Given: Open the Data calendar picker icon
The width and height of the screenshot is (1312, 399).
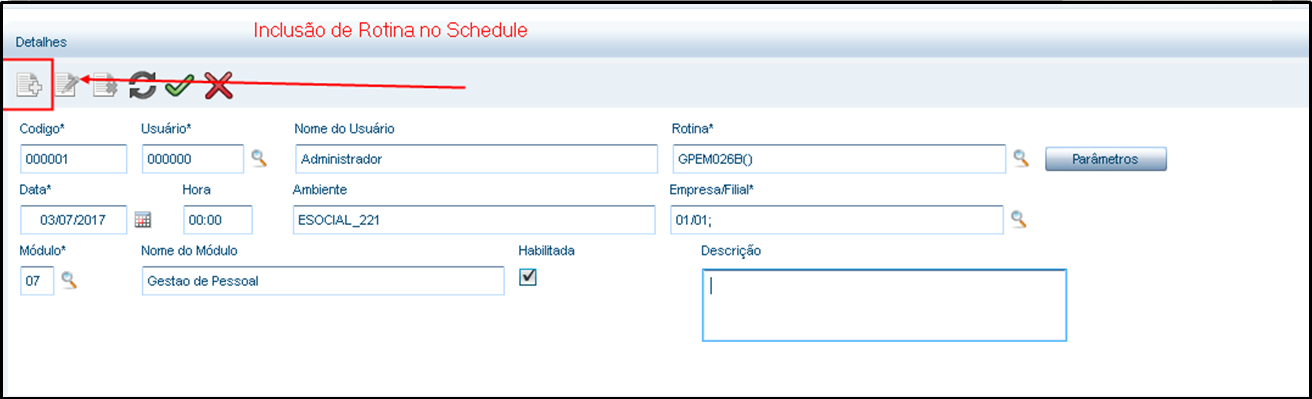Looking at the screenshot, I should point(143,220).
